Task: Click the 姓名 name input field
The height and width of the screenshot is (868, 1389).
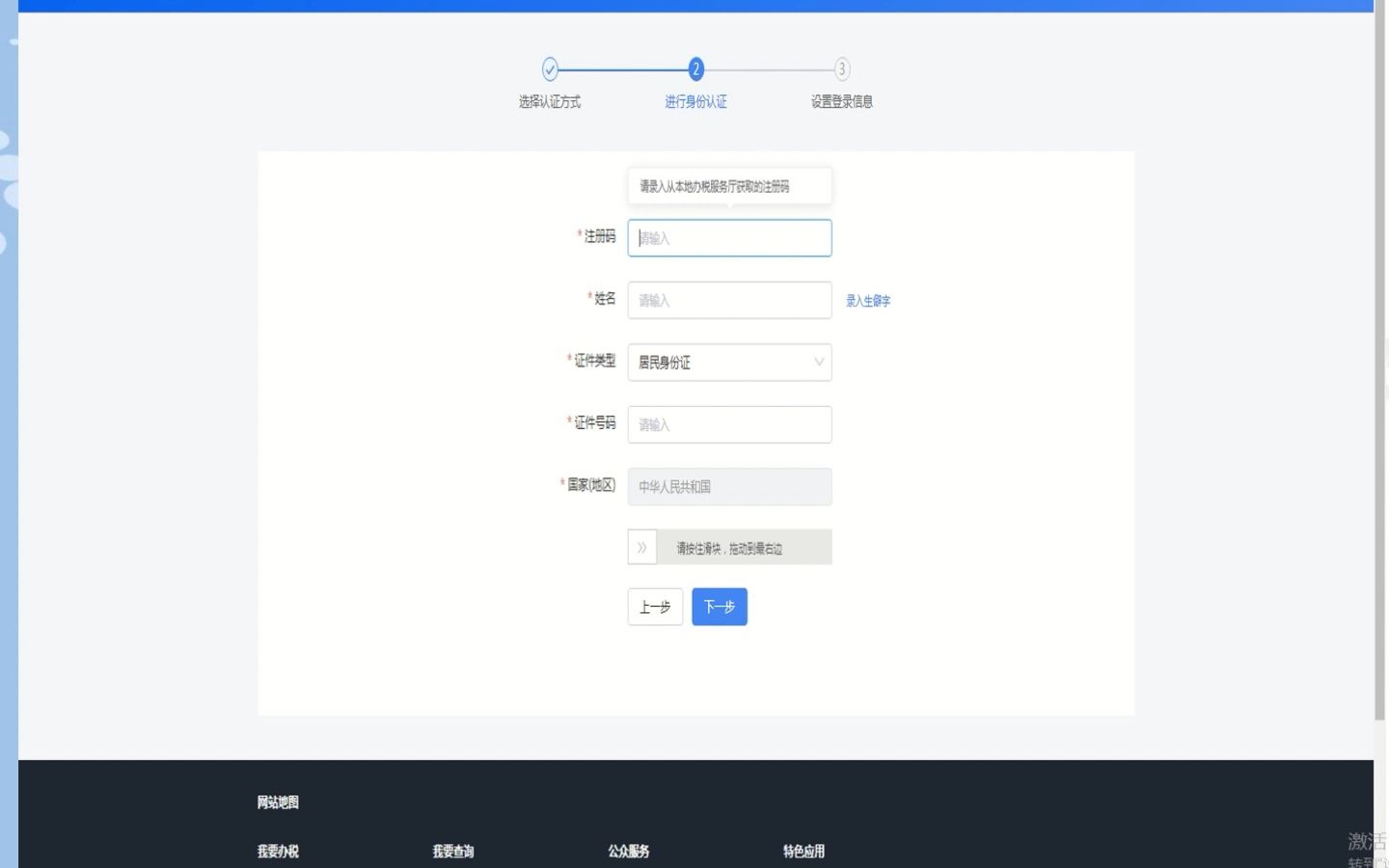Action: point(729,300)
